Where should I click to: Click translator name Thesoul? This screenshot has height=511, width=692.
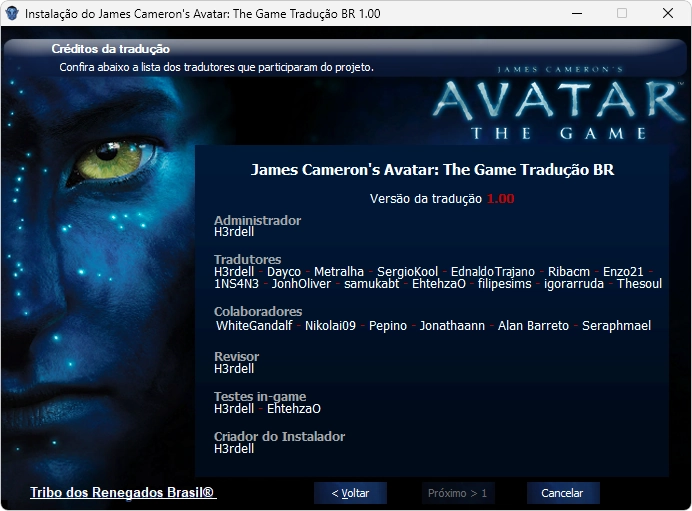[639, 284]
